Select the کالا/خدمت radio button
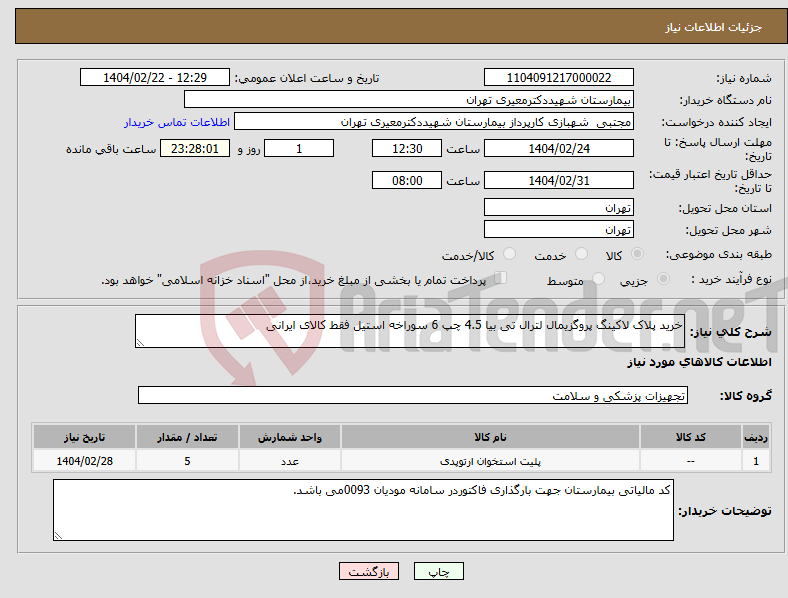This screenshot has width=788, height=598. coord(509,254)
